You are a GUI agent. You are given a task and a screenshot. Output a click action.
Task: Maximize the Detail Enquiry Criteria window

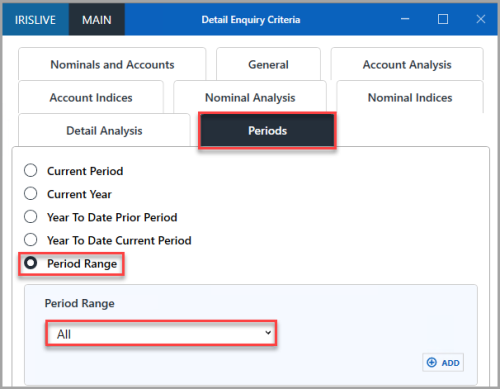click(x=443, y=19)
